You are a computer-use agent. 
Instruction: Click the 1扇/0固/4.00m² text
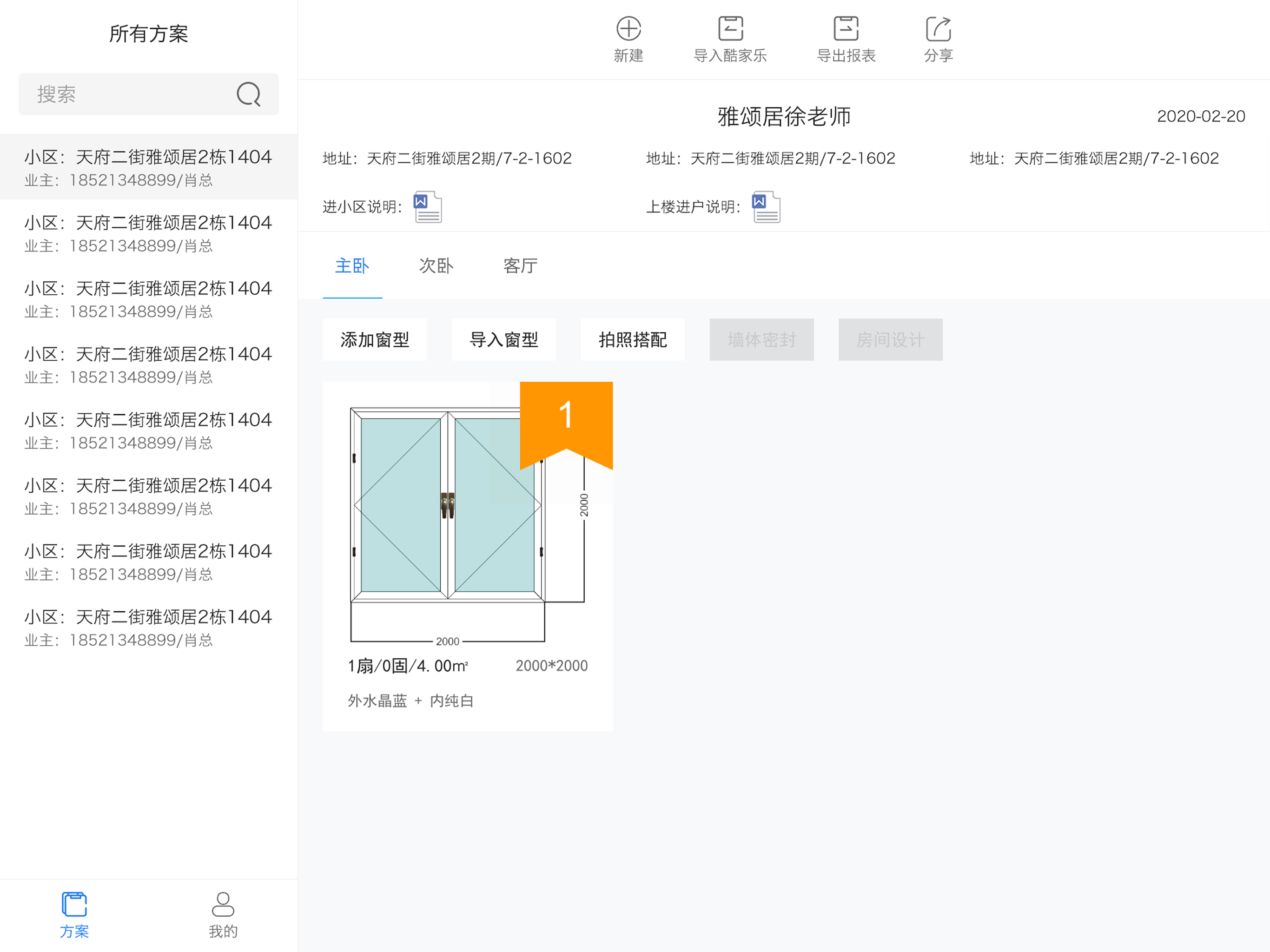(x=408, y=666)
